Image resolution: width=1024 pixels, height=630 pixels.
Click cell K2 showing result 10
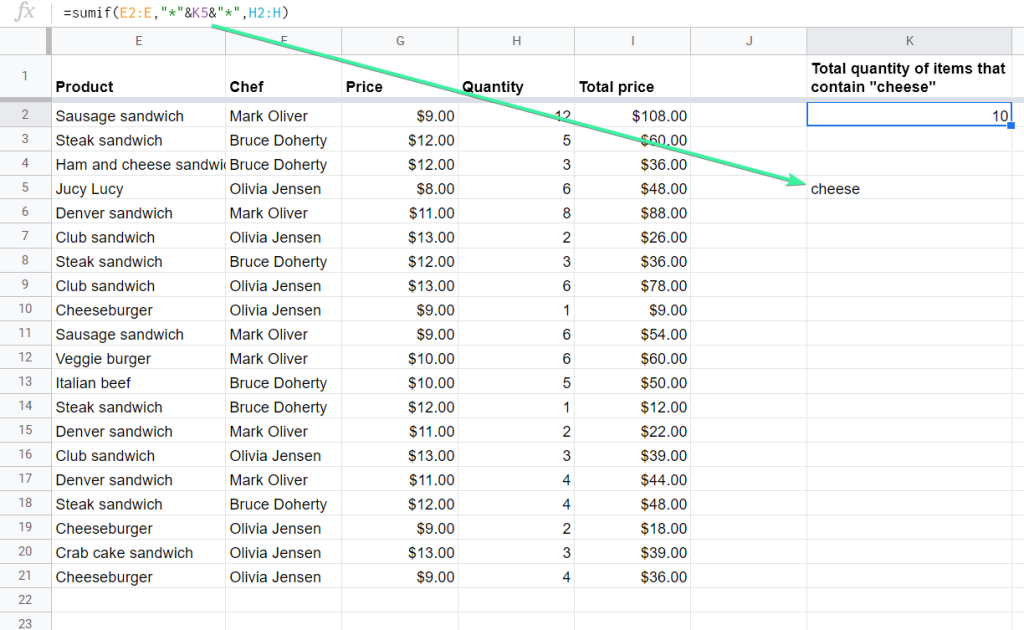pyautogui.click(x=909, y=115)
